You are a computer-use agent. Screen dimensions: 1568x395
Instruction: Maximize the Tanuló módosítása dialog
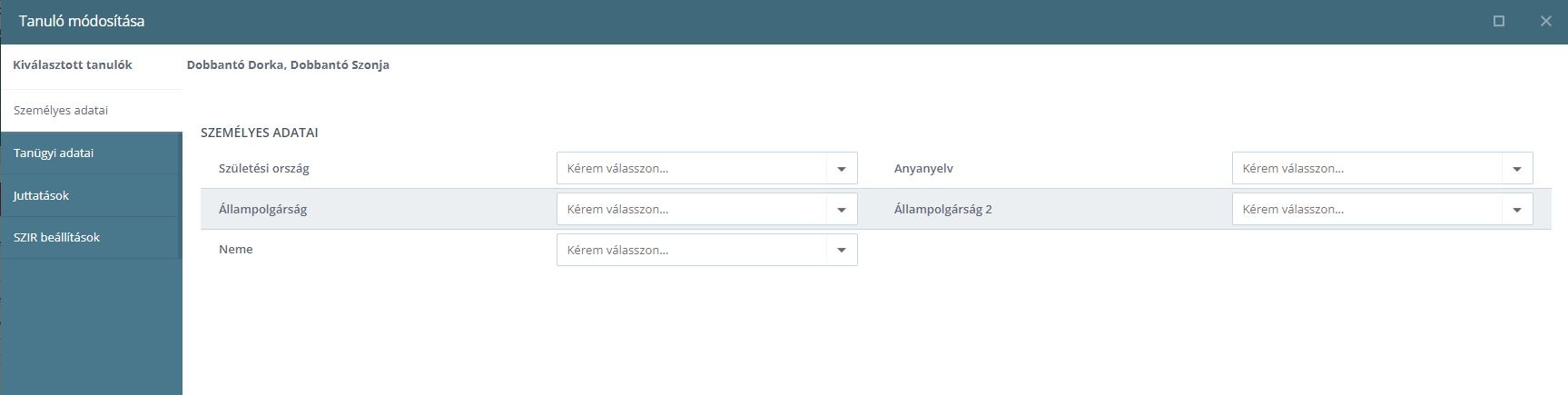click(x=1499, y=21)
